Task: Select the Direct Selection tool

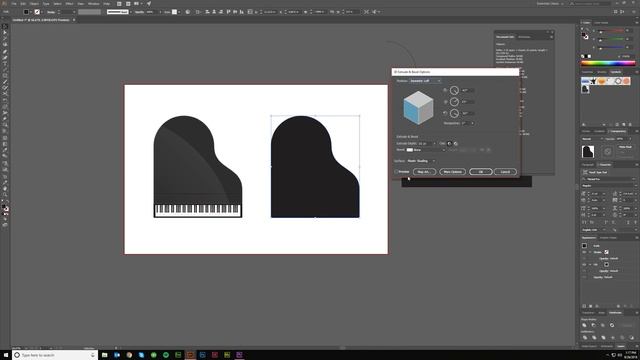Action: tap(5, 32)
